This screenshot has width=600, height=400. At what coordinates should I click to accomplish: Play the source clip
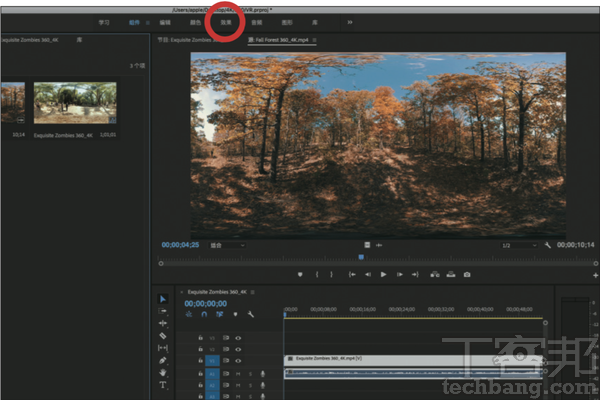383,274
